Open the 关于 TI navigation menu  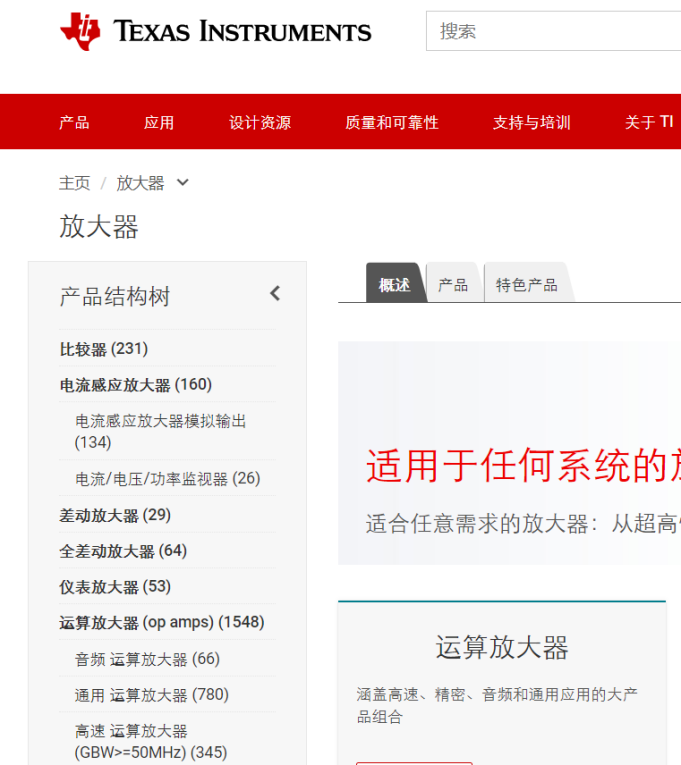click(649, 122)
